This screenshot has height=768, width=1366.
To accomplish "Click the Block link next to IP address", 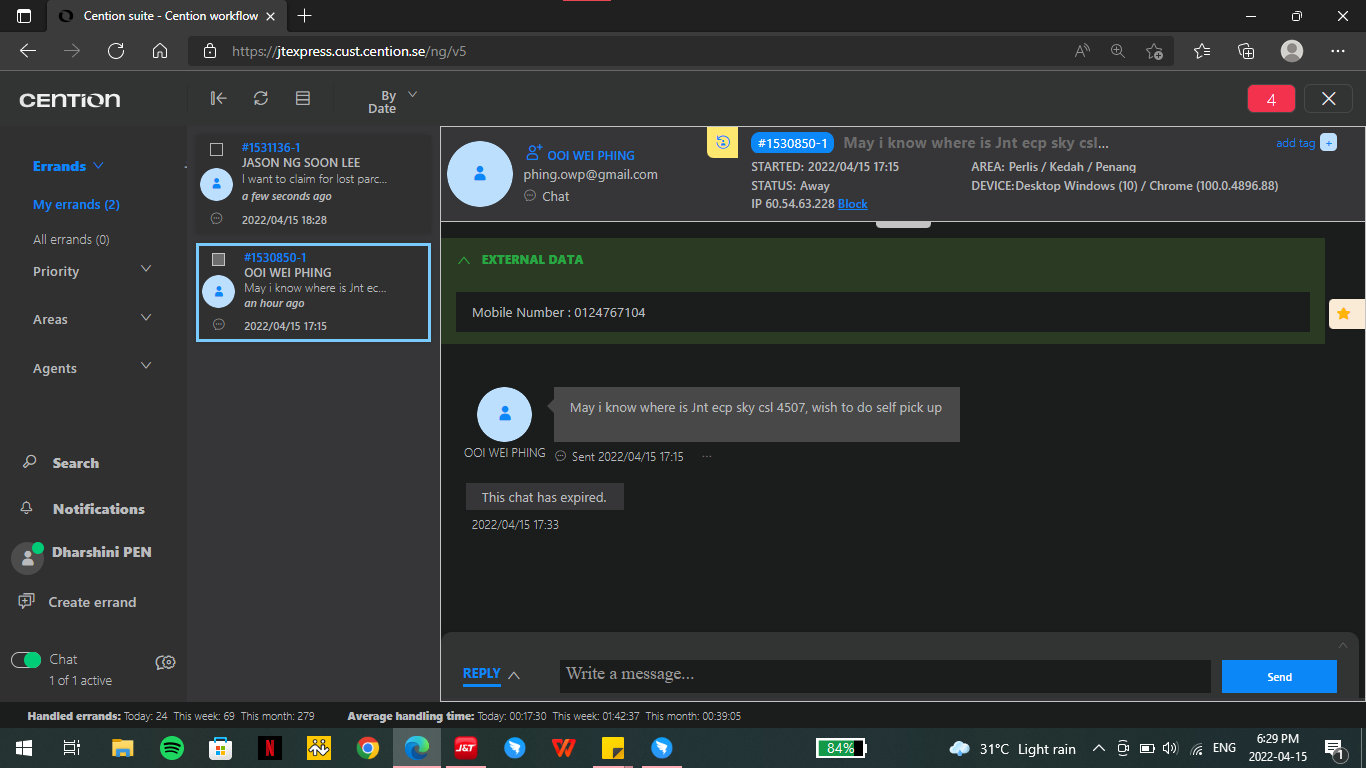I will coord(852,204).
